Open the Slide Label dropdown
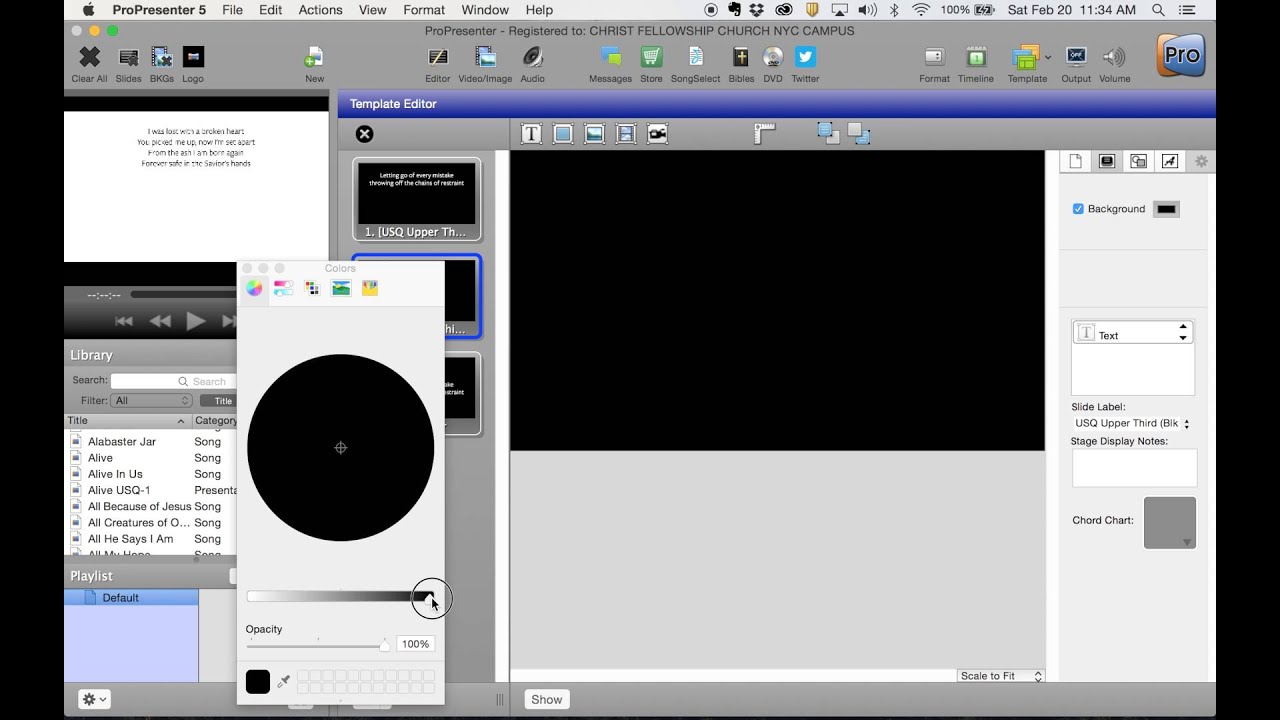The image size is (1280, 720). 1132,424
